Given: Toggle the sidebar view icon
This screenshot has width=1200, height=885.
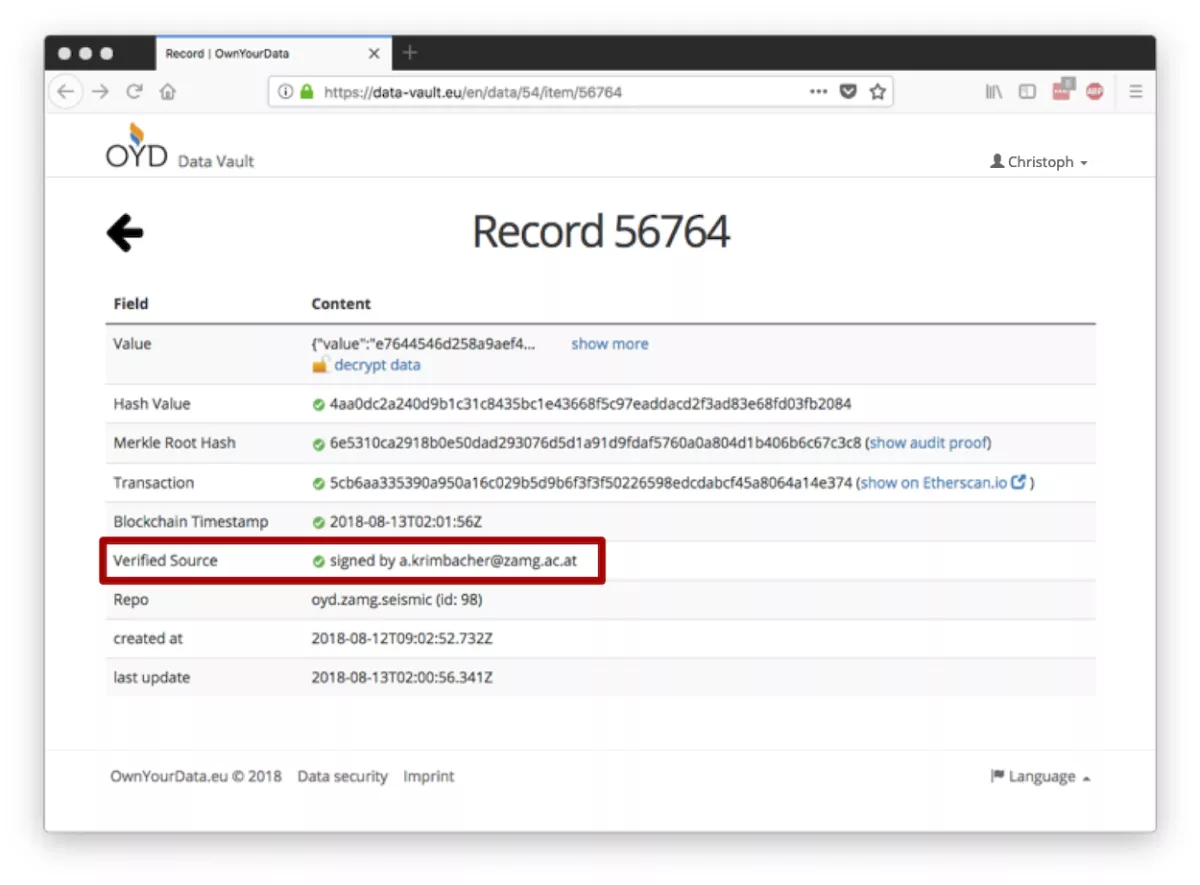Looking at the screenshot, I should coord(1027,92).
